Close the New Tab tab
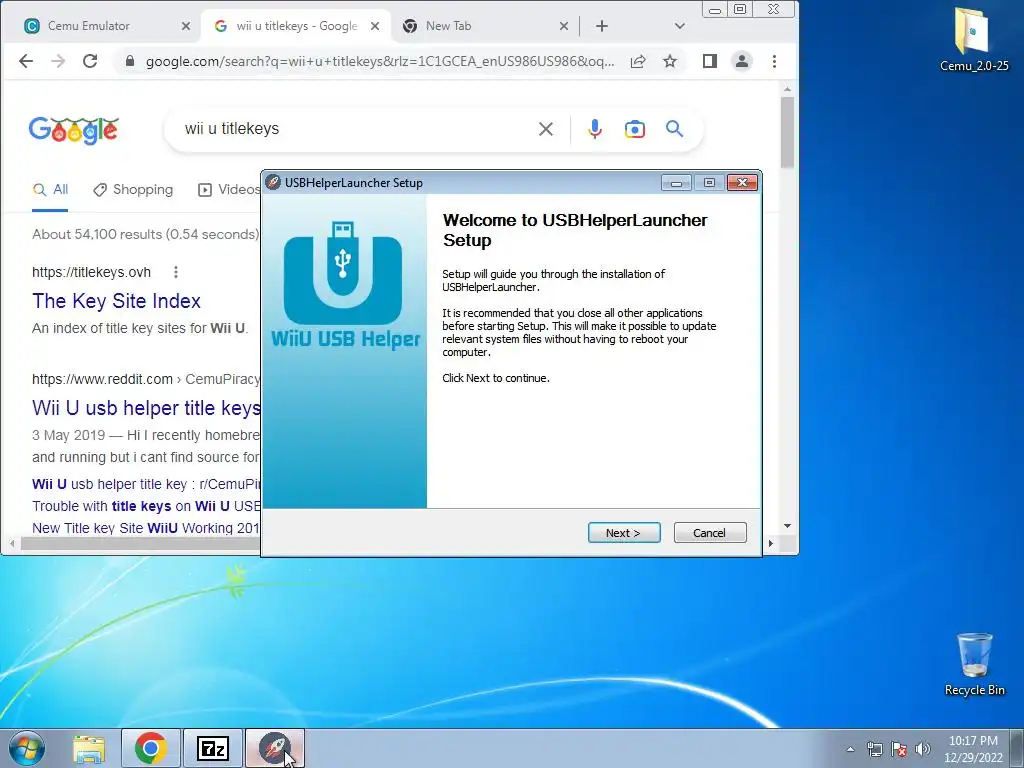 pyautogui.click(x=564, y=26)
